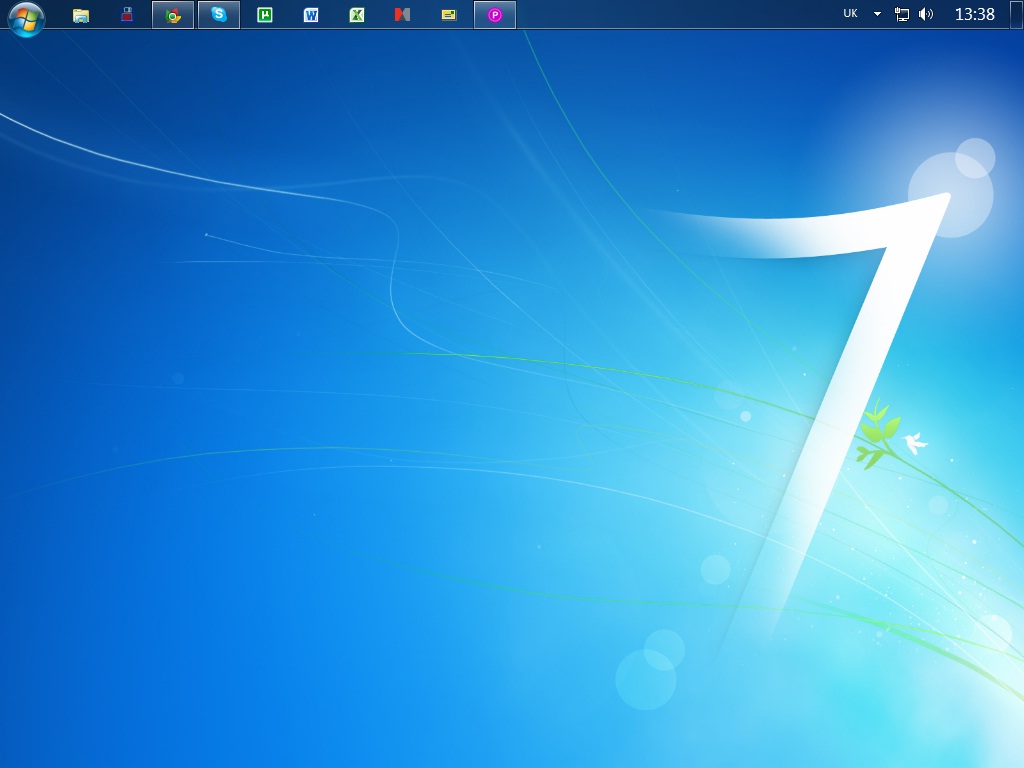Switch to the Google Chrome window

173,15
